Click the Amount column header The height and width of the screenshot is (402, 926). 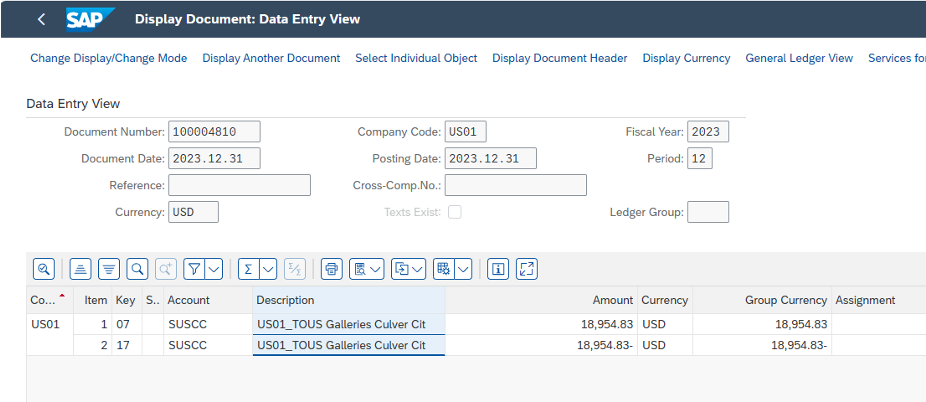tap(612, 300)
